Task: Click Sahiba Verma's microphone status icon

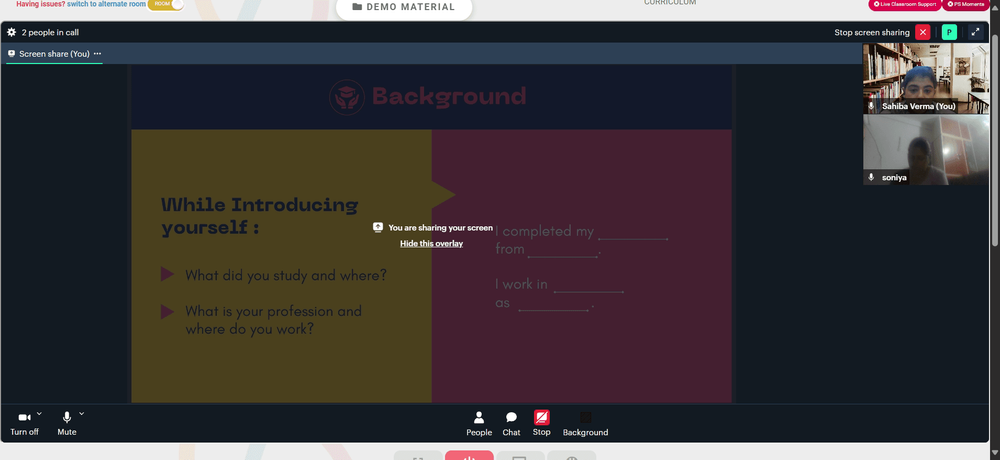Action: coord(871,106)
